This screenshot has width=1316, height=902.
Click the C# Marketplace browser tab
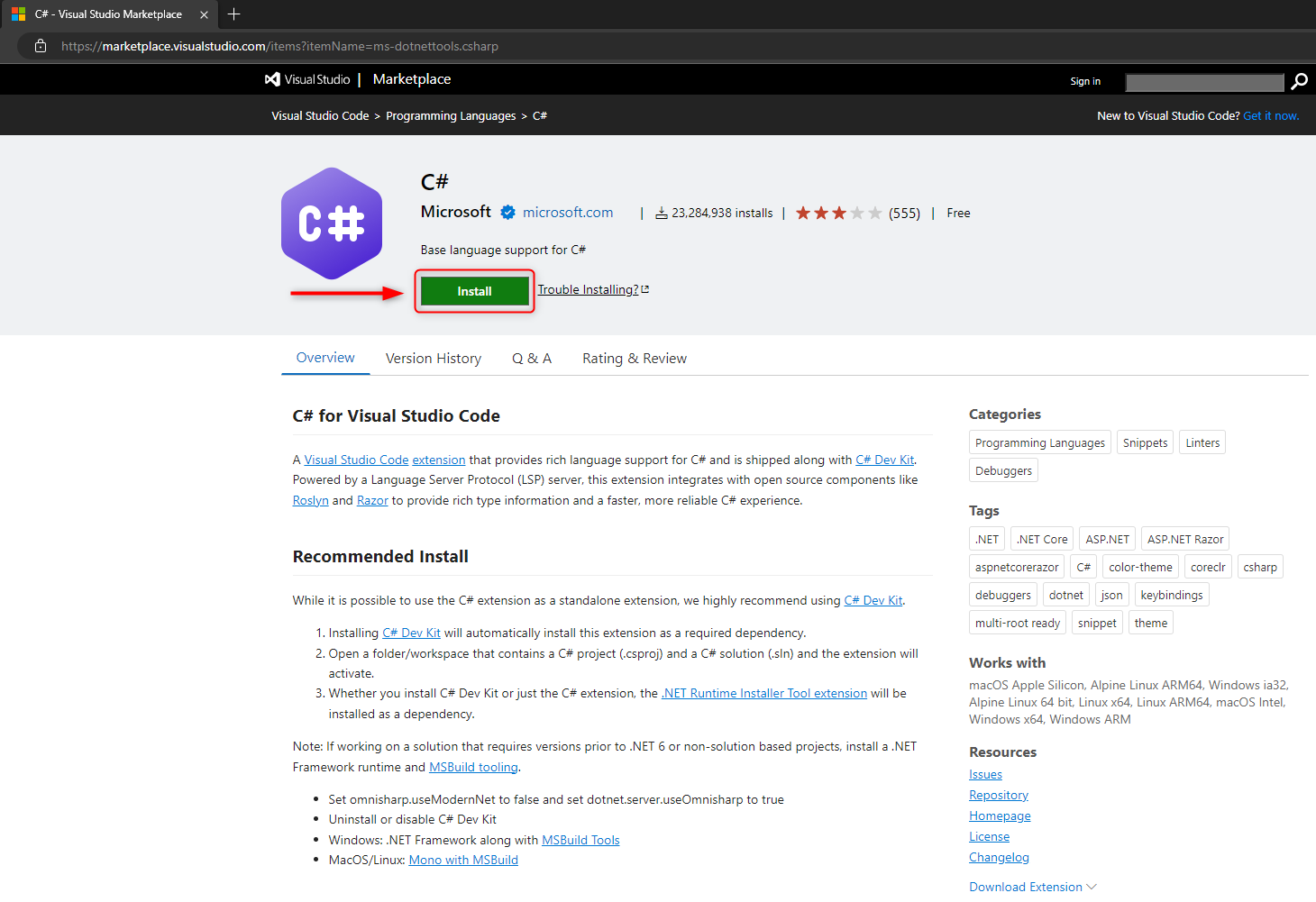[108, 14]
